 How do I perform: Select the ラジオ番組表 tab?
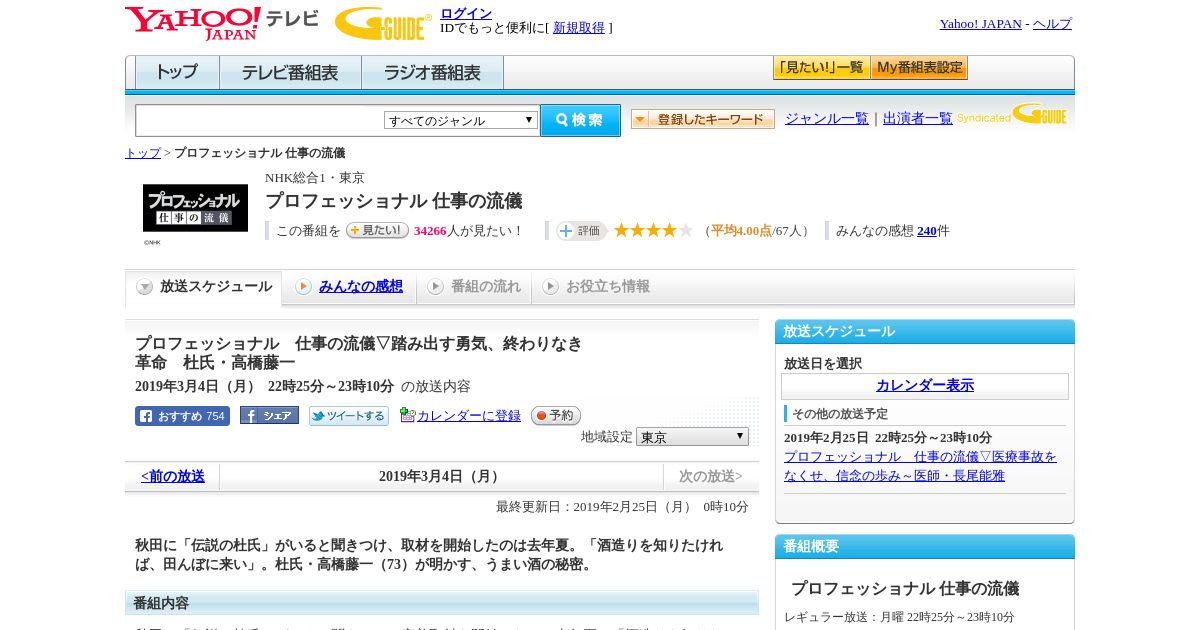(x=432, y=73)
